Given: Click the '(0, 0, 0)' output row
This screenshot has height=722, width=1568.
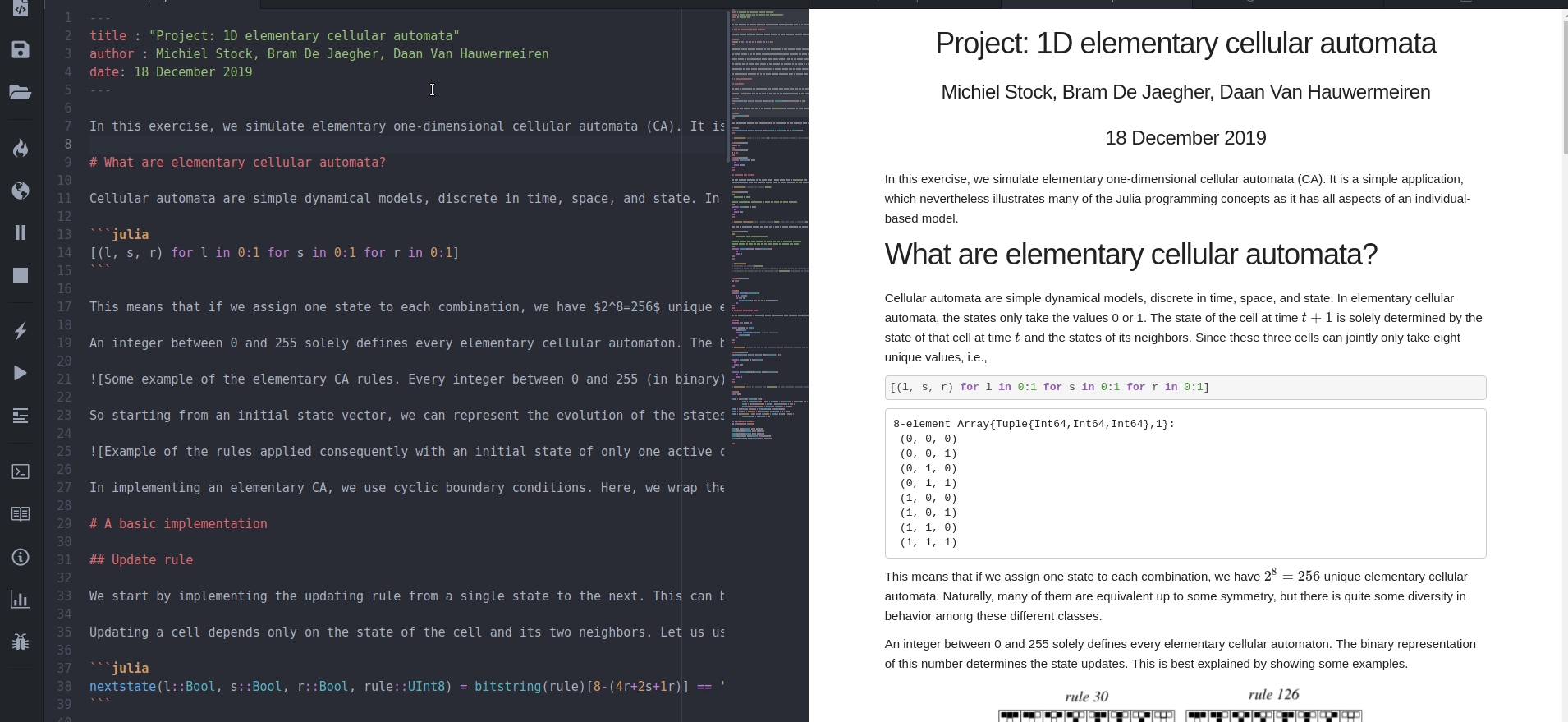Looking at the screenshot, I should point(928,439).
